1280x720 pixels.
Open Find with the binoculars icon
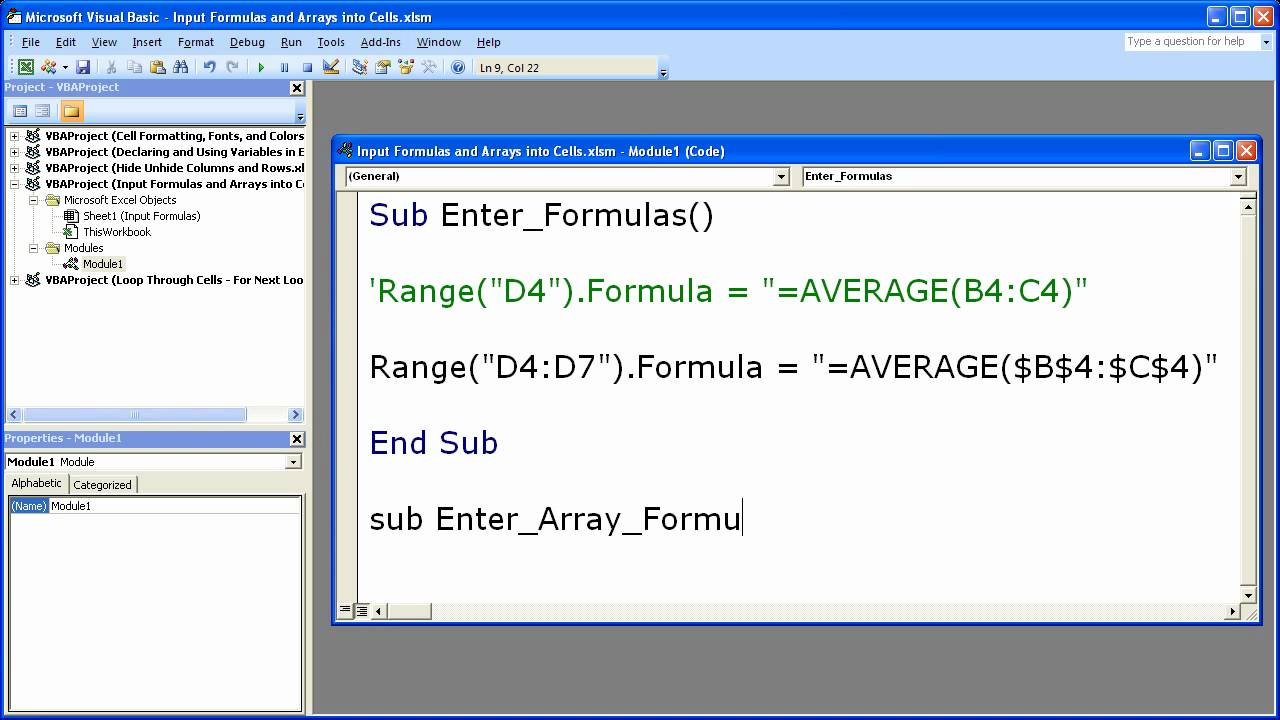pos(180,67)
